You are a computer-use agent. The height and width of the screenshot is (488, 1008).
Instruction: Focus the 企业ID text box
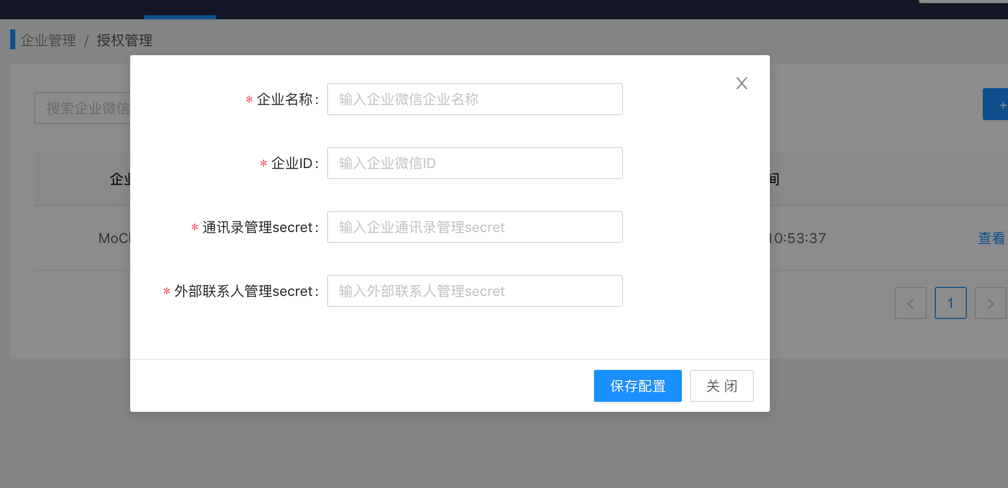coord(474,163)
